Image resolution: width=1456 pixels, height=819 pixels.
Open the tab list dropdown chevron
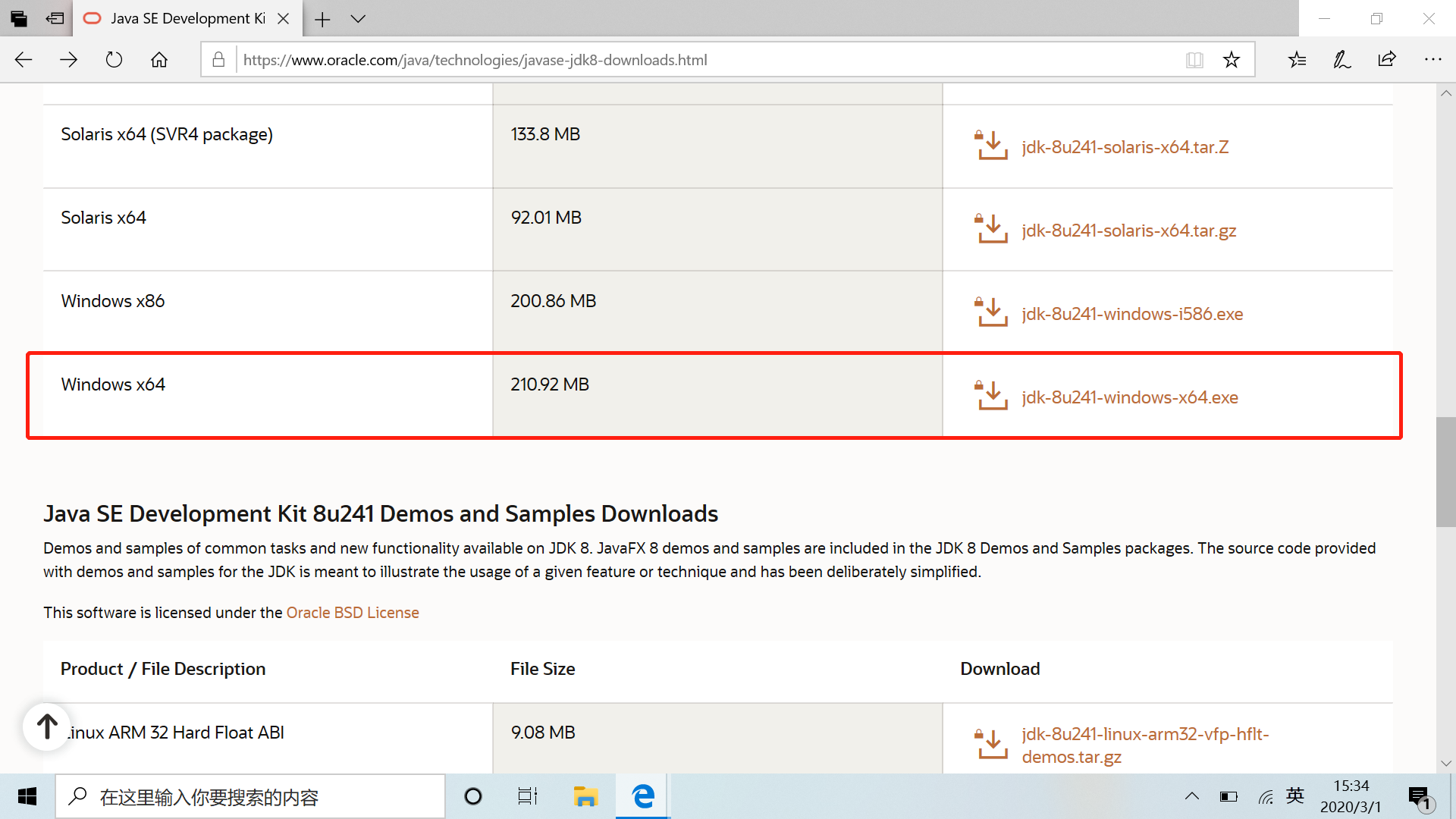tap(358, 19)
